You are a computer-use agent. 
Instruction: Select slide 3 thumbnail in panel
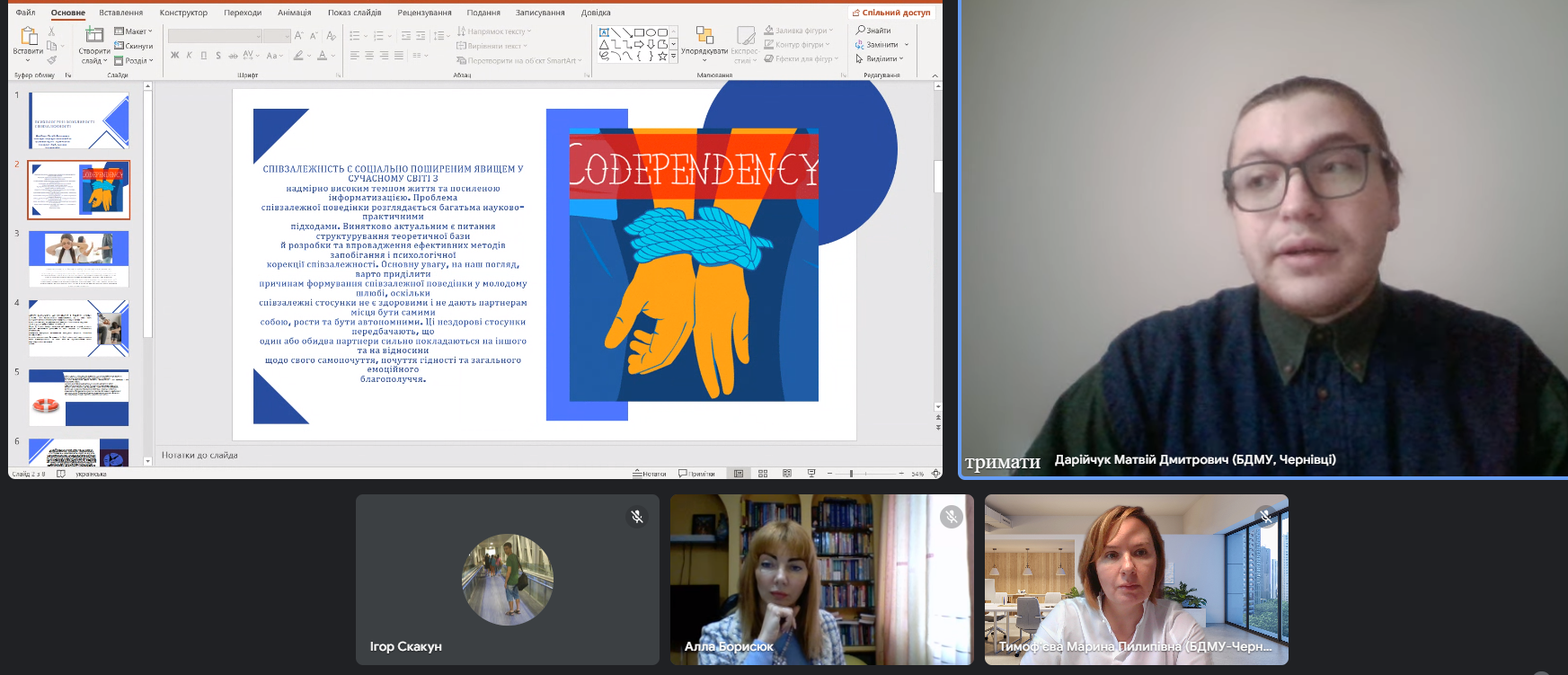coord(79,259)
